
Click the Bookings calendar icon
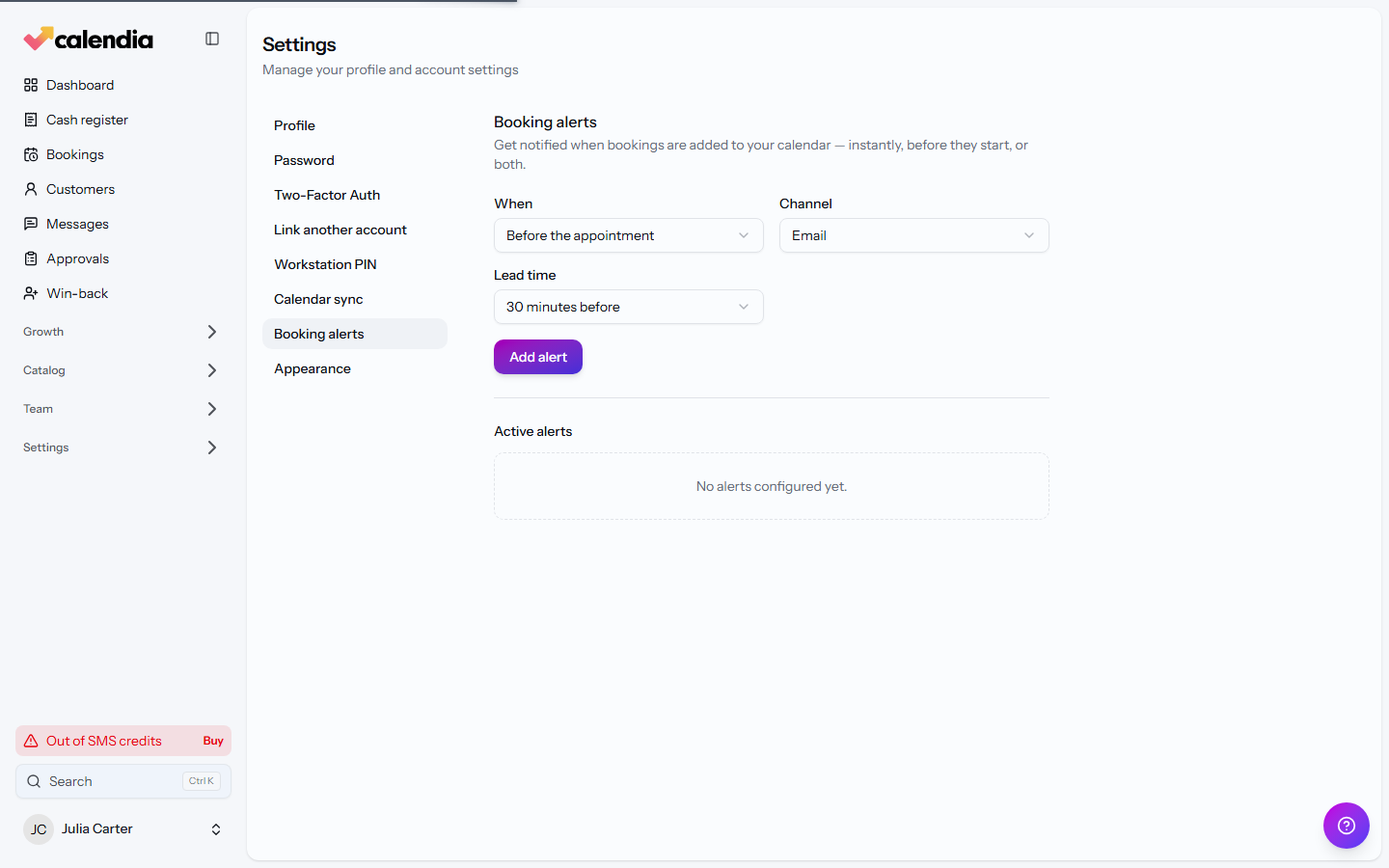tap(31, 154)
